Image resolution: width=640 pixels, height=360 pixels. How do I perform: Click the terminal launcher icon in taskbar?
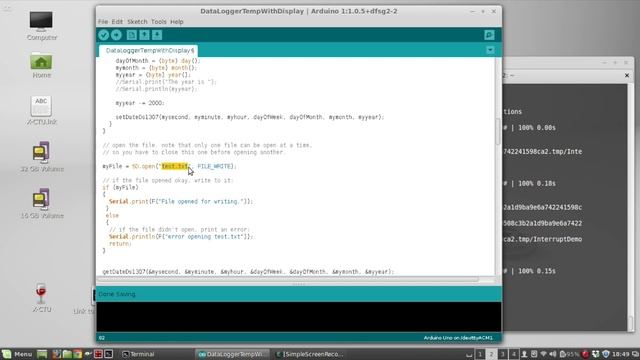[109, 354]
